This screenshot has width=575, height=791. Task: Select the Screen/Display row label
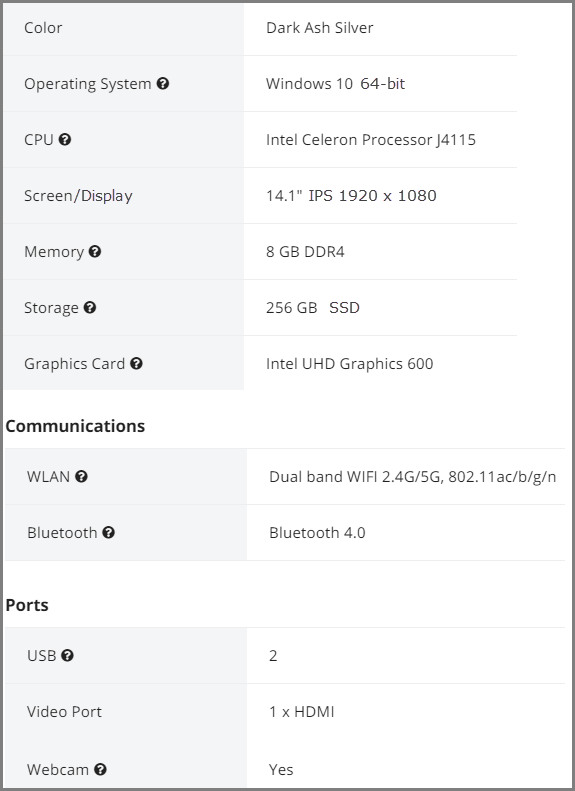78,196
